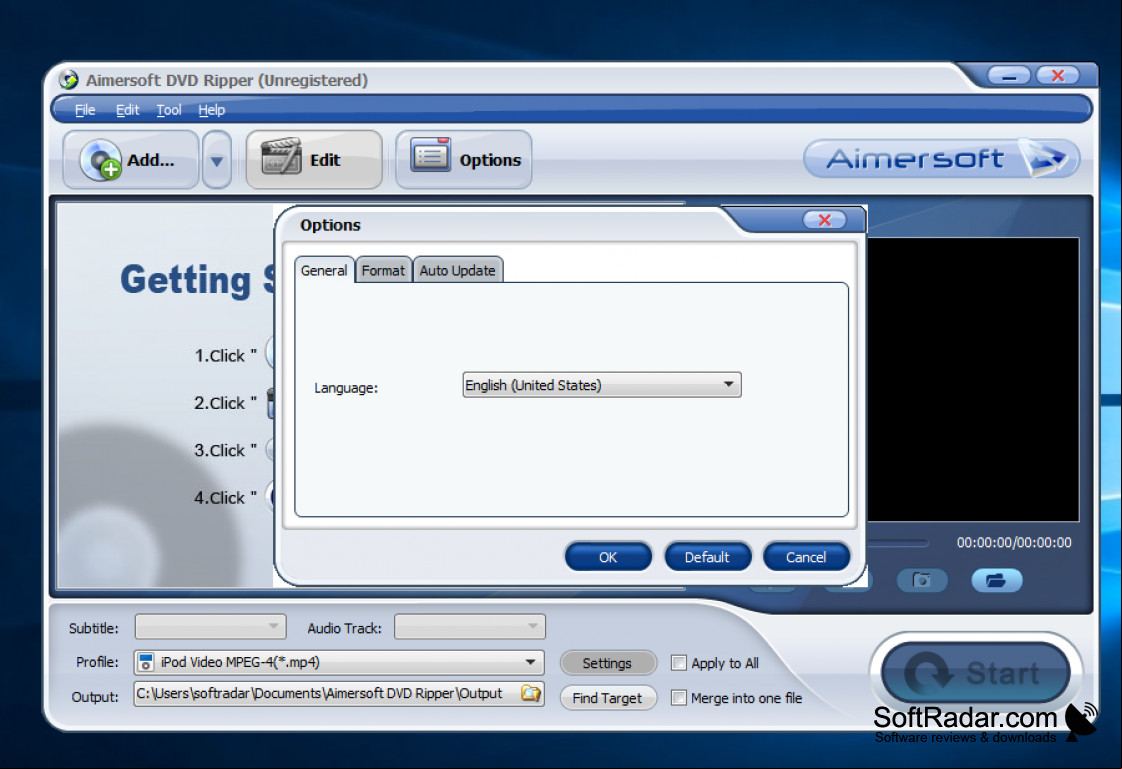Open the File menu
Image resolution: width=1122 pixels, height=769 pixels.
pos(85,110)
